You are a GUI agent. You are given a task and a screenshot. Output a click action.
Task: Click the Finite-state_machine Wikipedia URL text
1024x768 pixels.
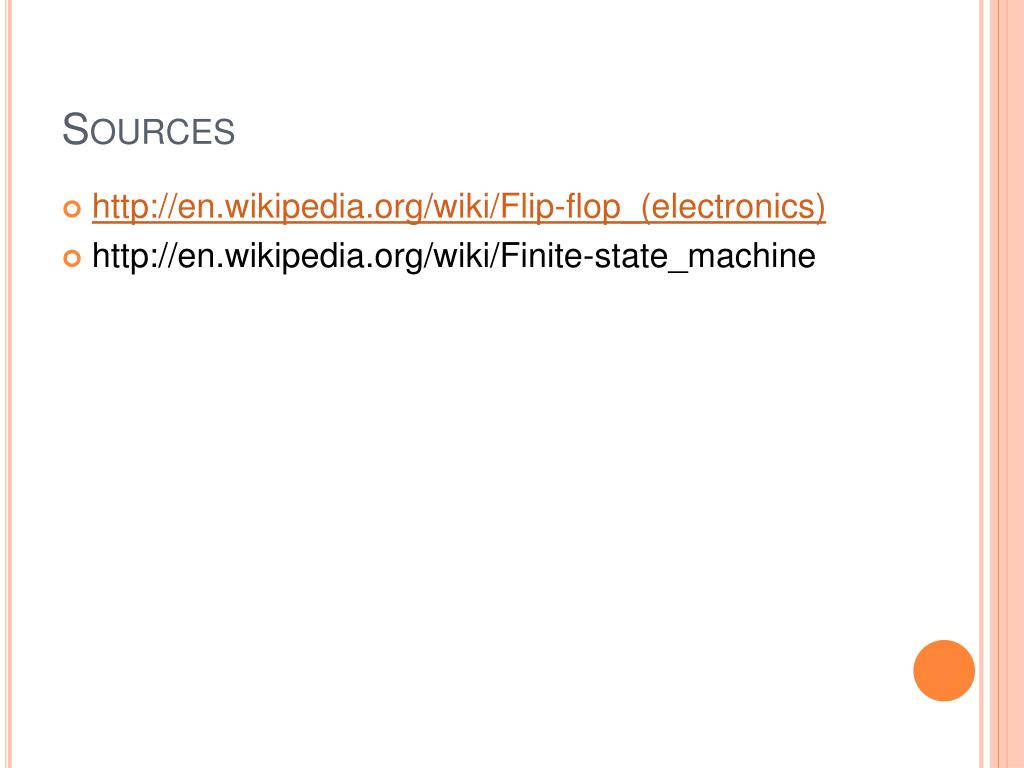point(454,256)
